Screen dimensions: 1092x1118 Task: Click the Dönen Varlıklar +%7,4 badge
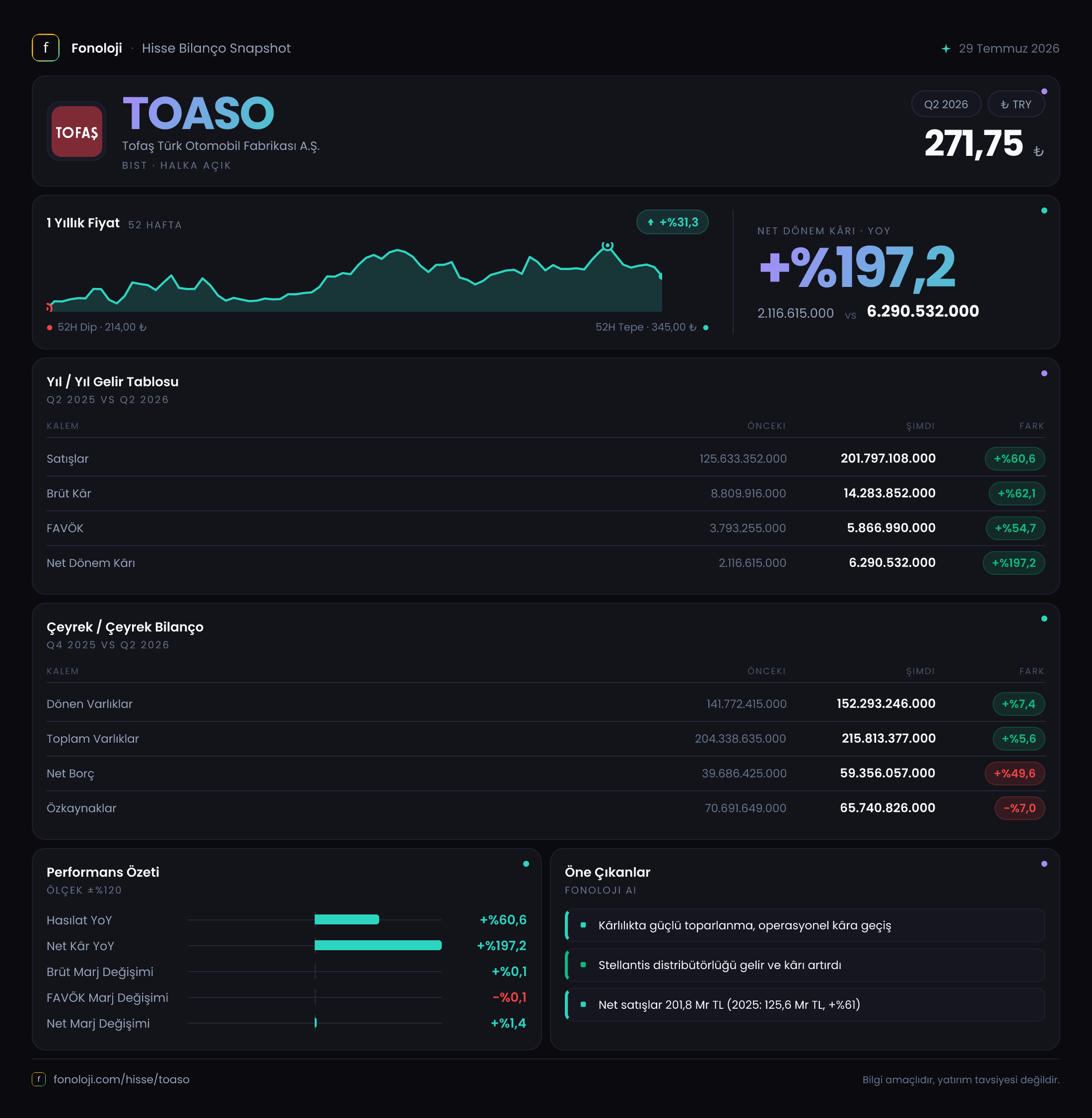click(1019, 704)
